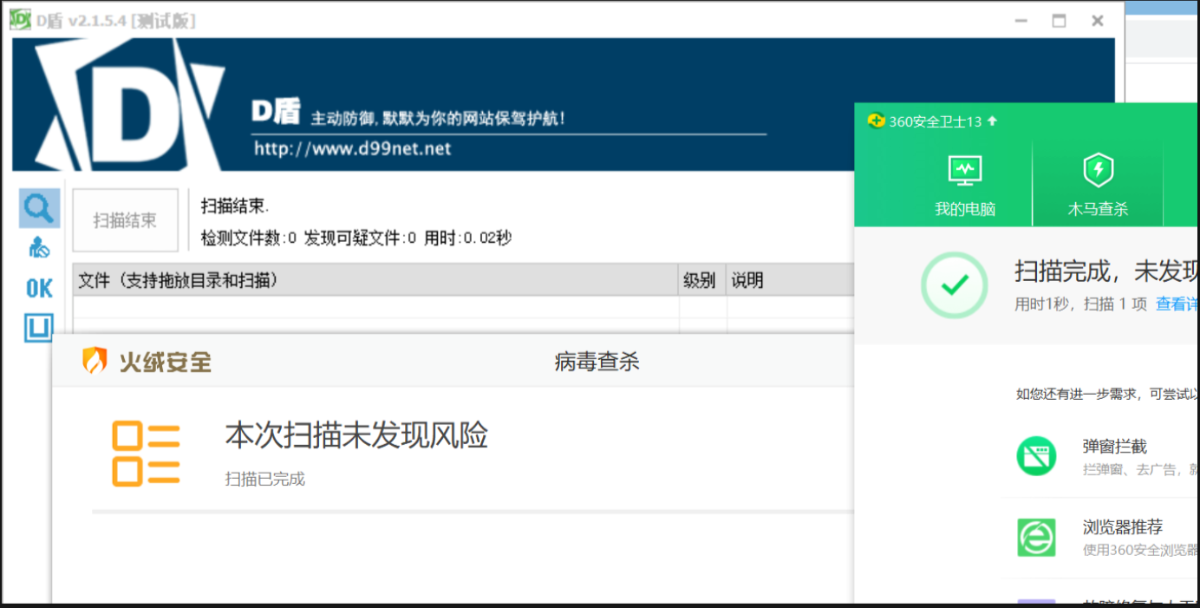Viewport: 1200px width, 608px height.
Task: Sort by 级别 column header
Action: (x=702, y=280)
